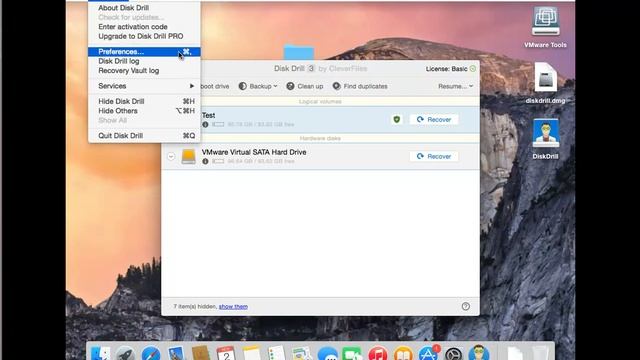Select the Test volume row
The image size is (640, 360).
[x=320, y=120]
